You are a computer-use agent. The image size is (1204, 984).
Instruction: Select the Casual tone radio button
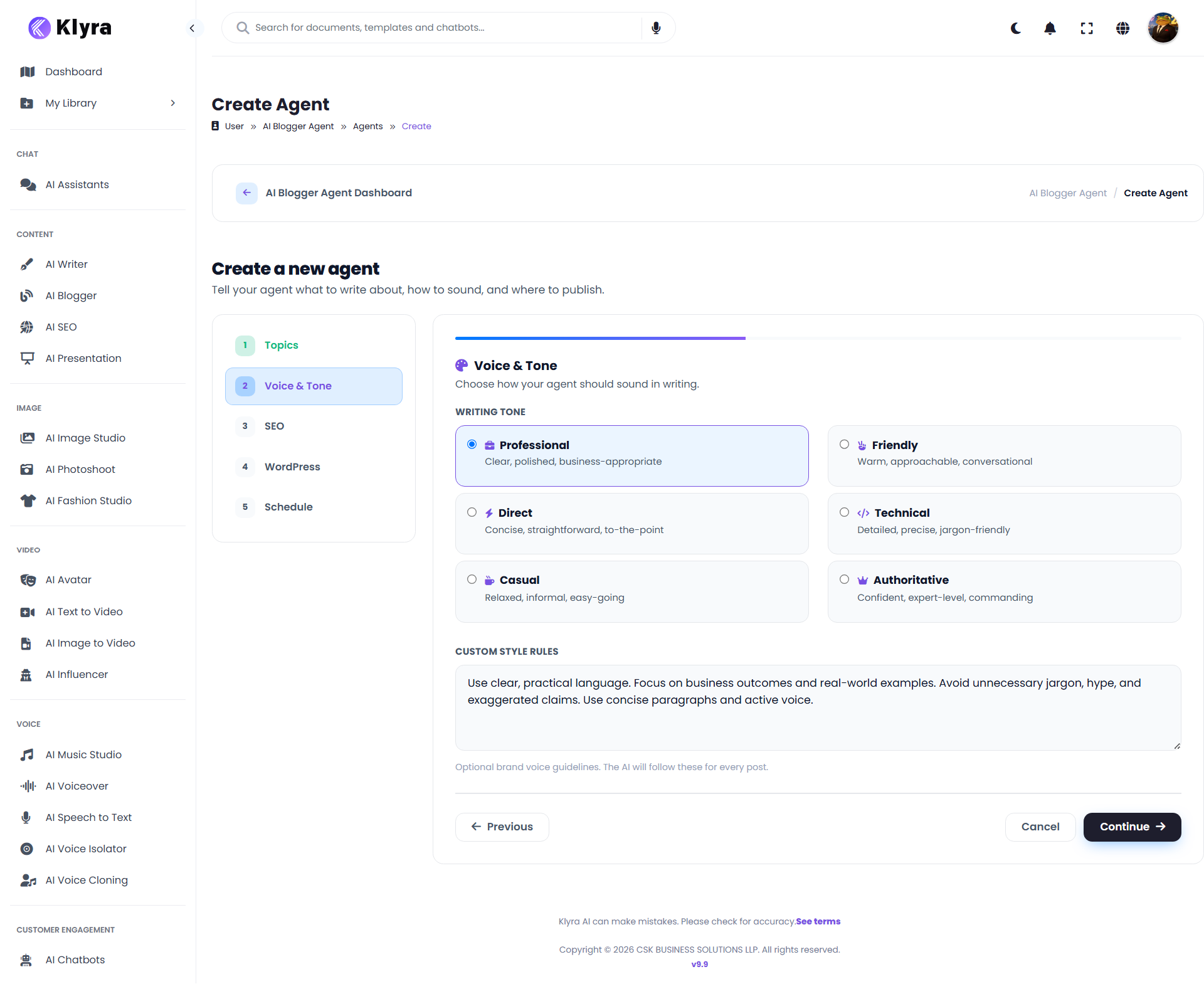click(x=472, y=579)
